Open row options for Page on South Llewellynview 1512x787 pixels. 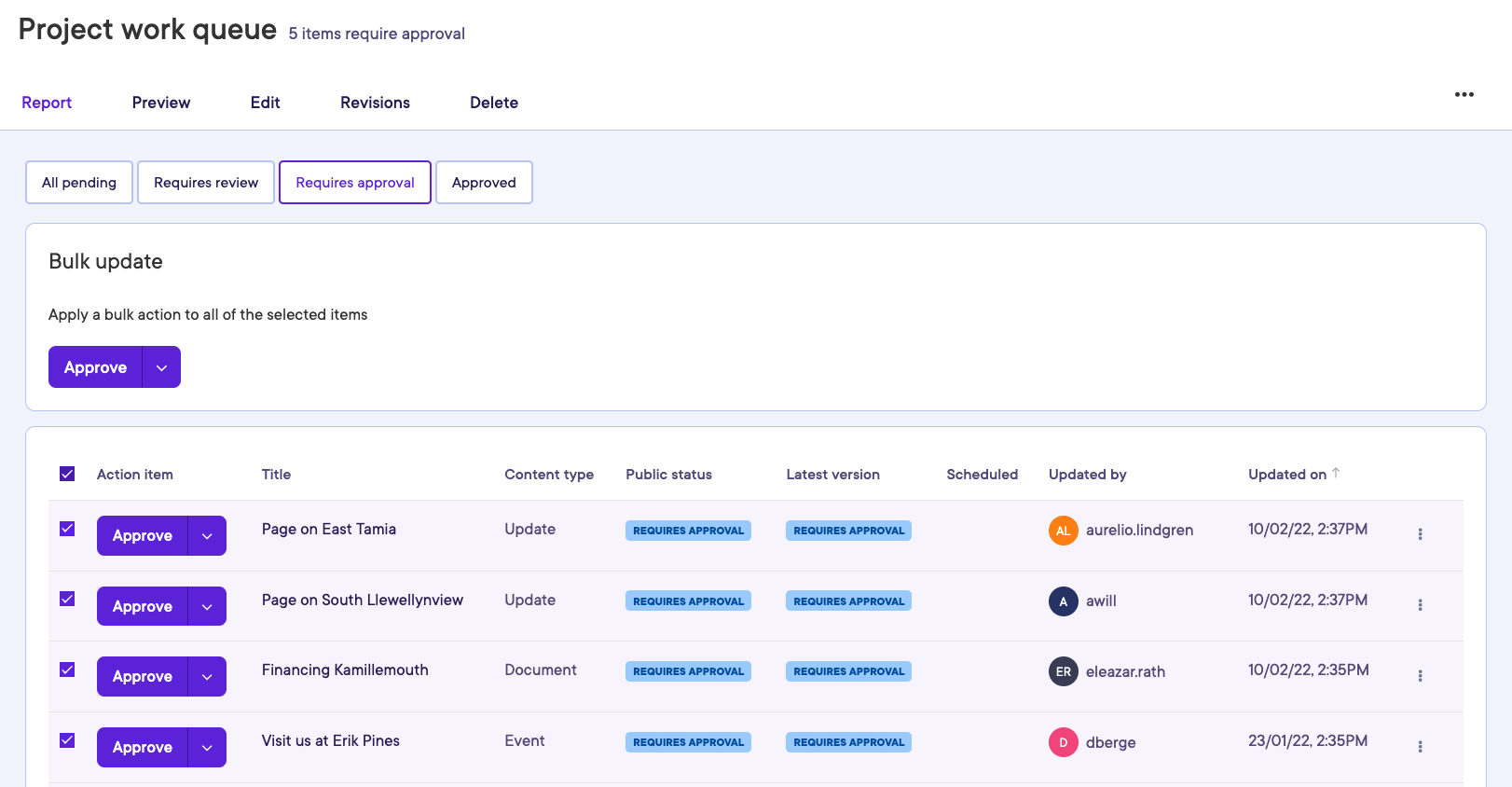[x=1420, y=605]
